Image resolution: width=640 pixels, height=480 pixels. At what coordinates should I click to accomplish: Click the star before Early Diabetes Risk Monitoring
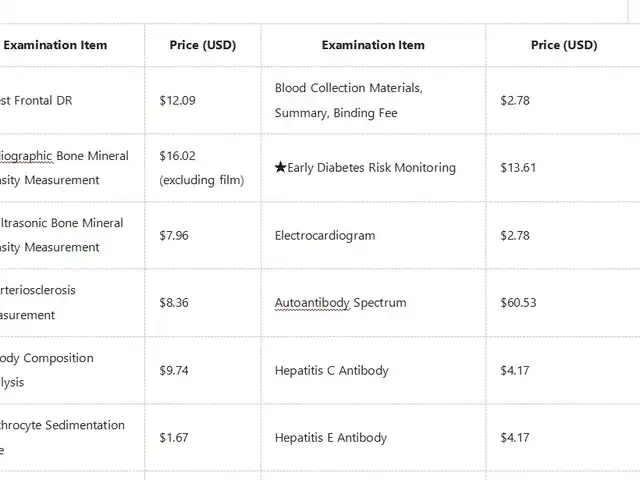click(280, 168)
